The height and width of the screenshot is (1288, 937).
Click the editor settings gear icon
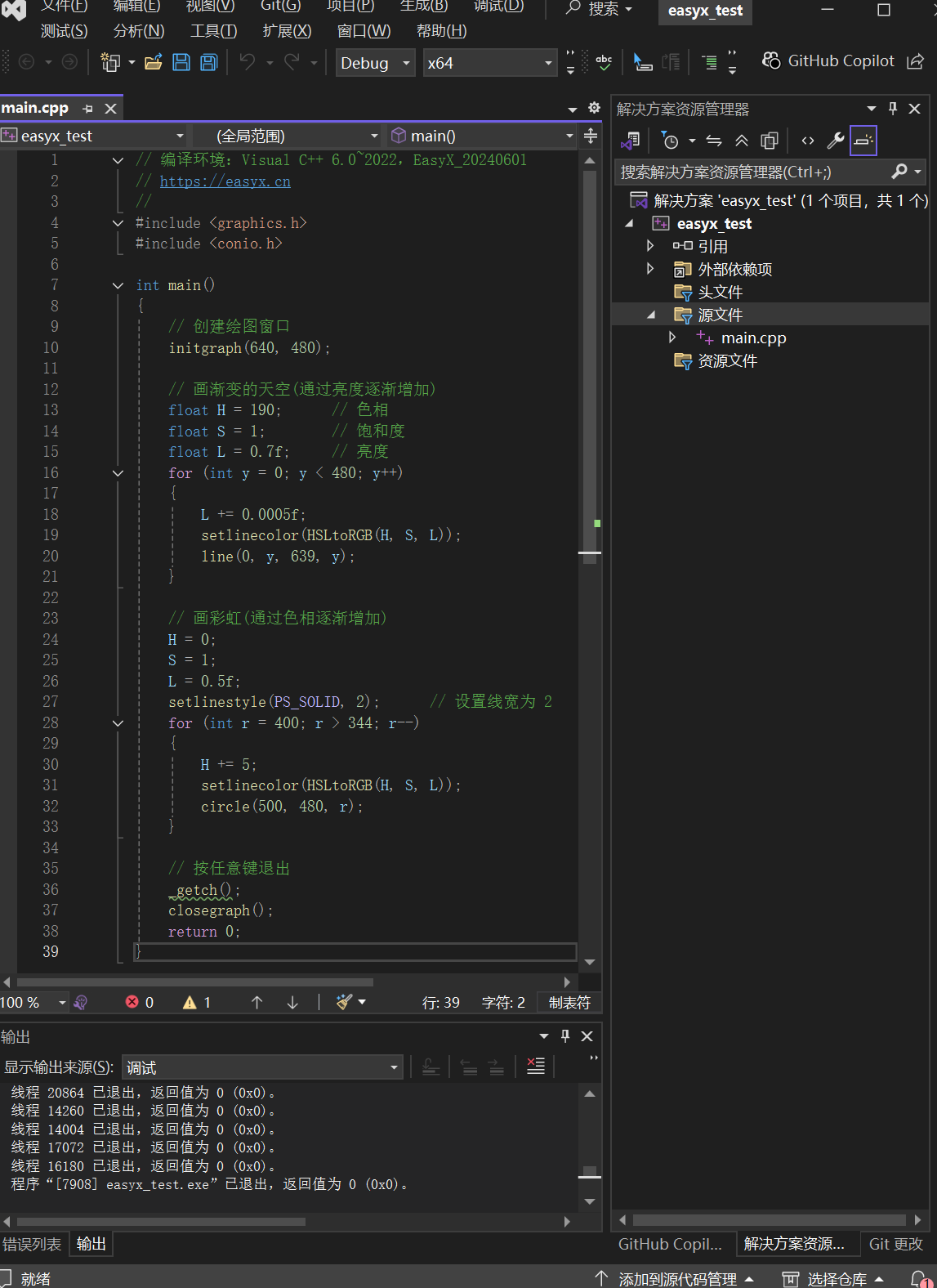click(x=594, y=108)
